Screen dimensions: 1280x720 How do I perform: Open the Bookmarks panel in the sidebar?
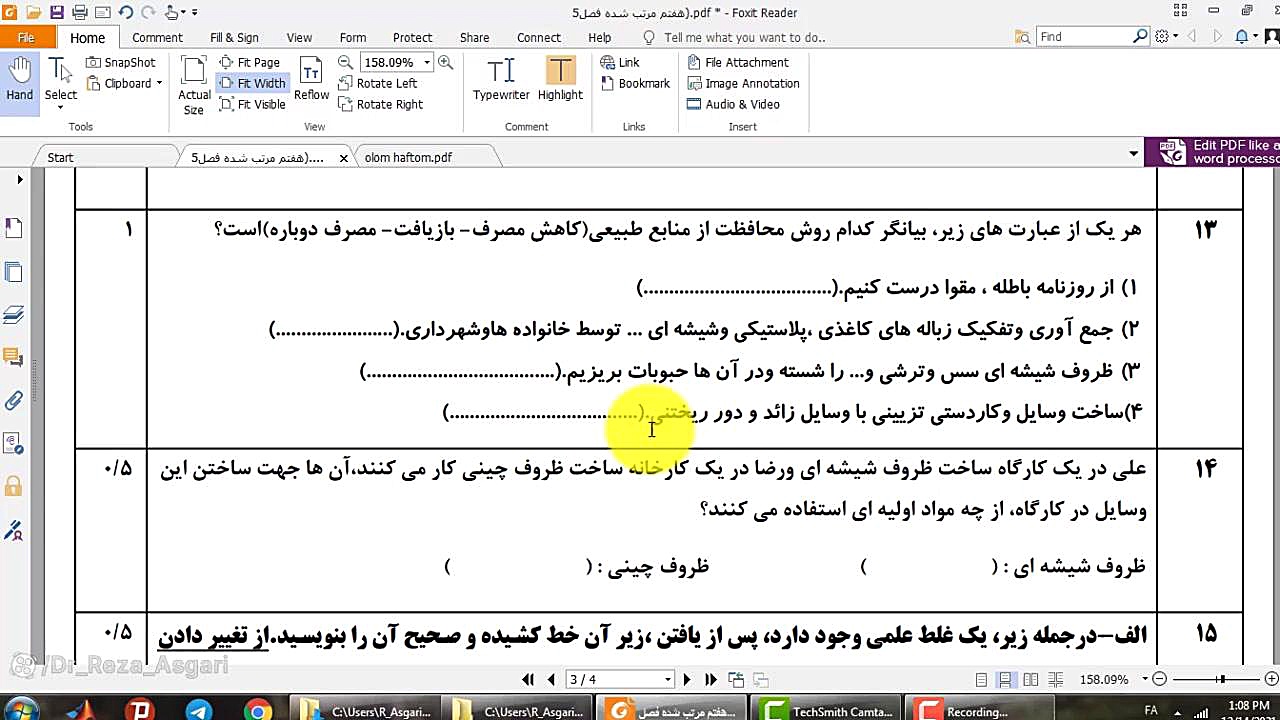tap(13, 227)
